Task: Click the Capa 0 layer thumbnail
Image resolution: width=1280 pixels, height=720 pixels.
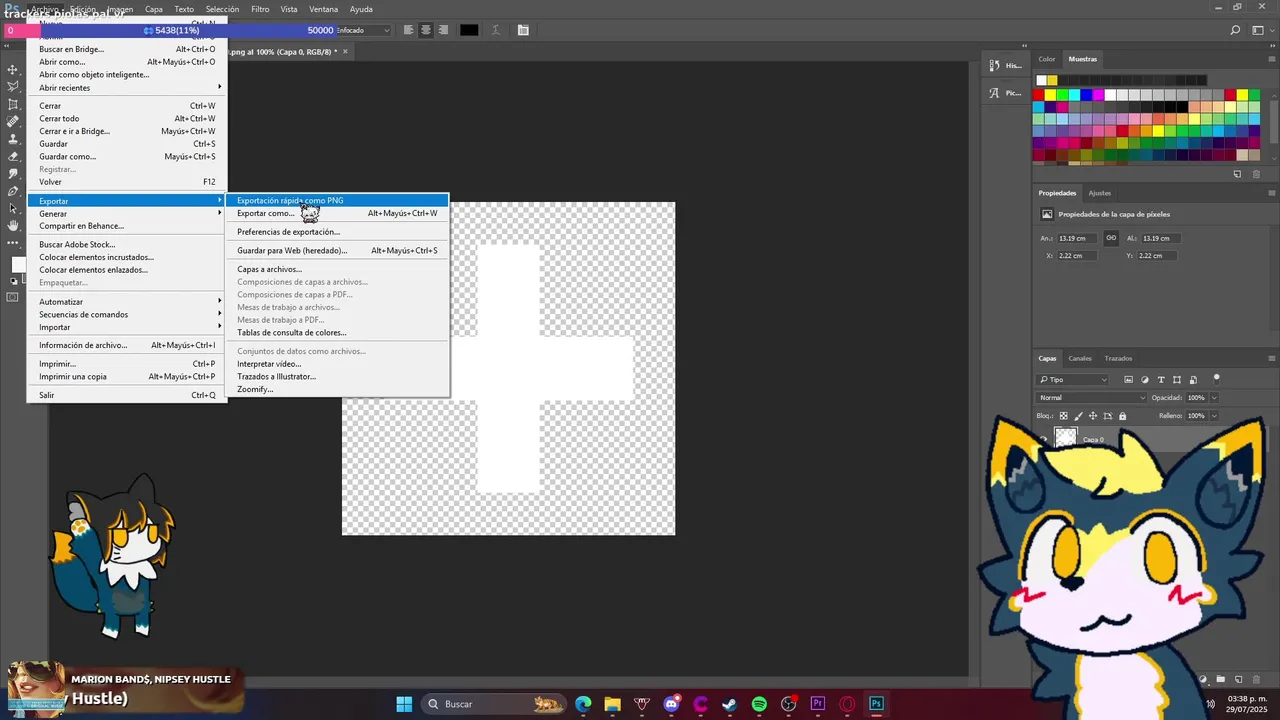Action: tap(1066, 438)
